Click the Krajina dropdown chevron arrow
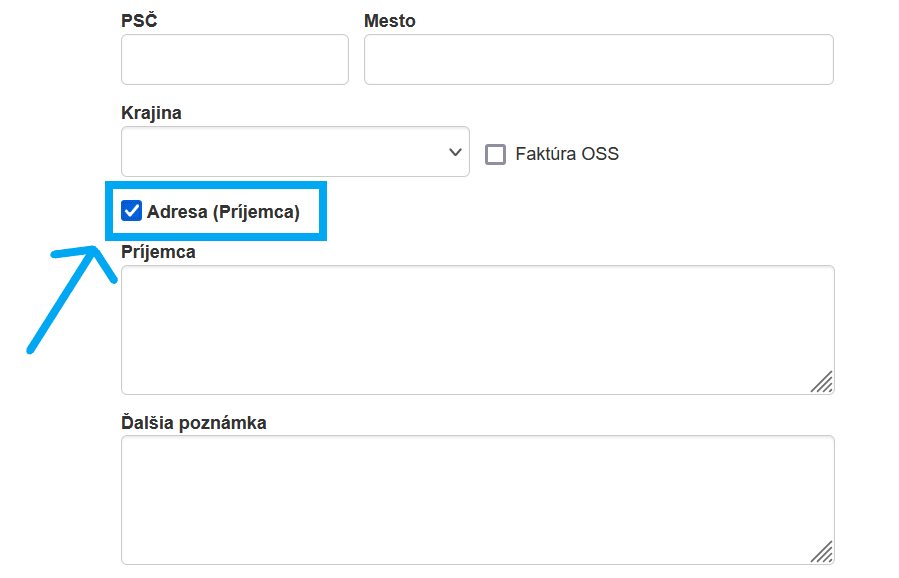 [x=455, y=152]
